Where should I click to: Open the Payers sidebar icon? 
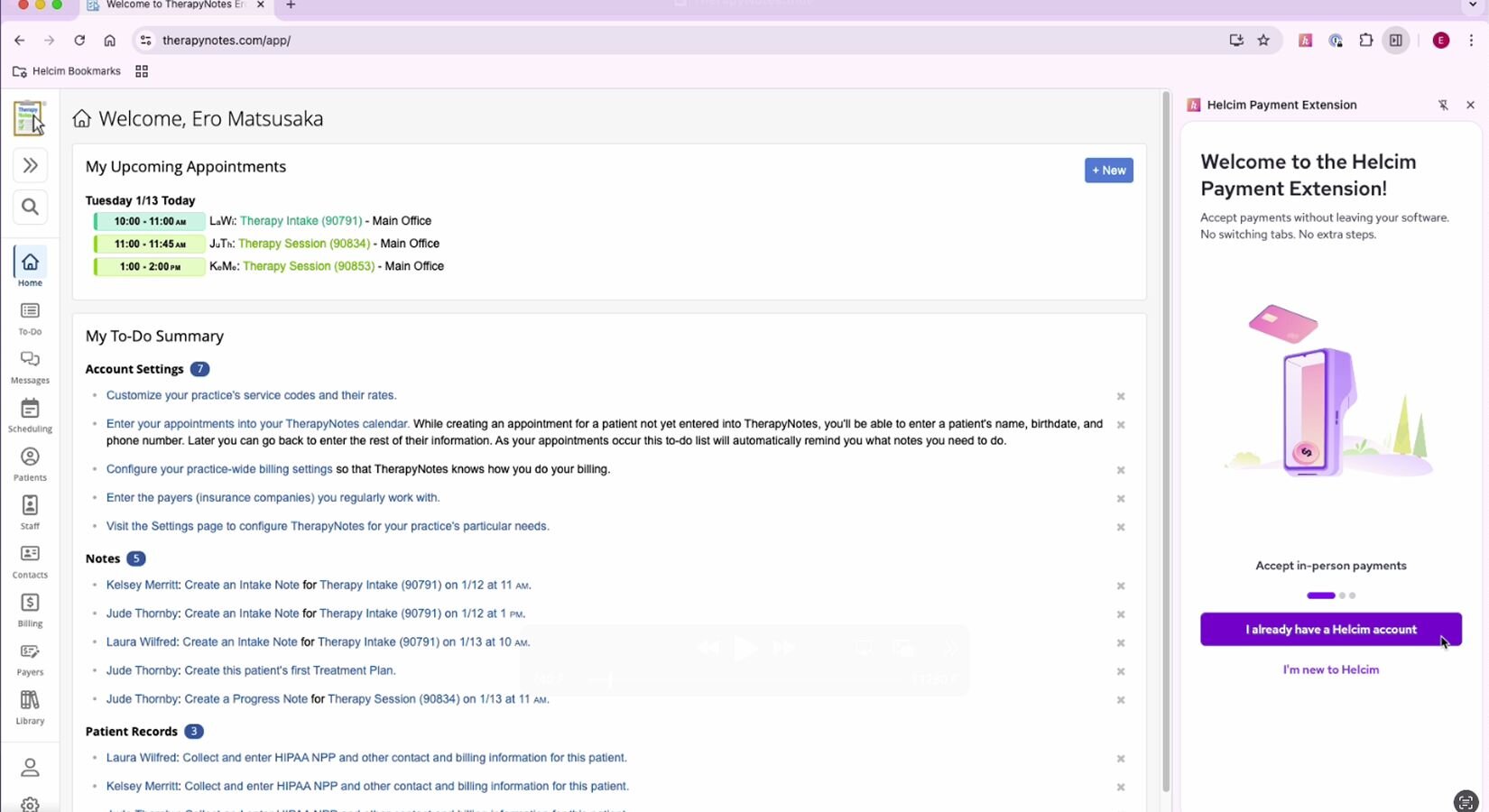pos(30,659)
